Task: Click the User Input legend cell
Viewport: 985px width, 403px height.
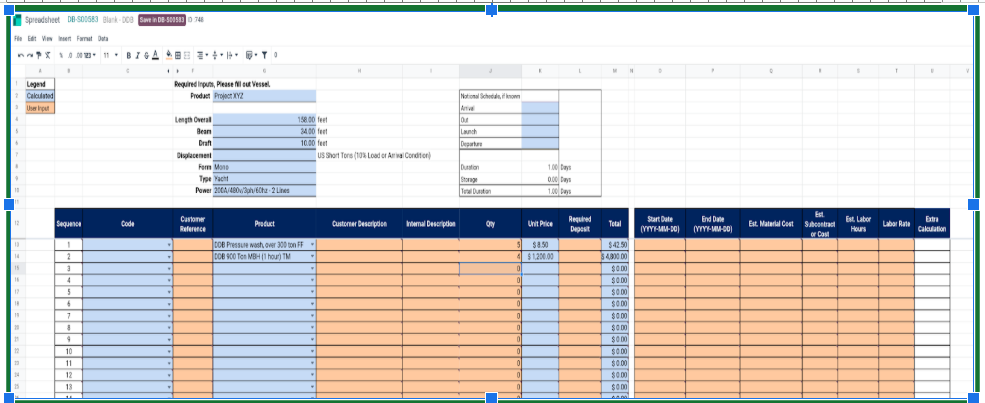Action: coord(40,108)
